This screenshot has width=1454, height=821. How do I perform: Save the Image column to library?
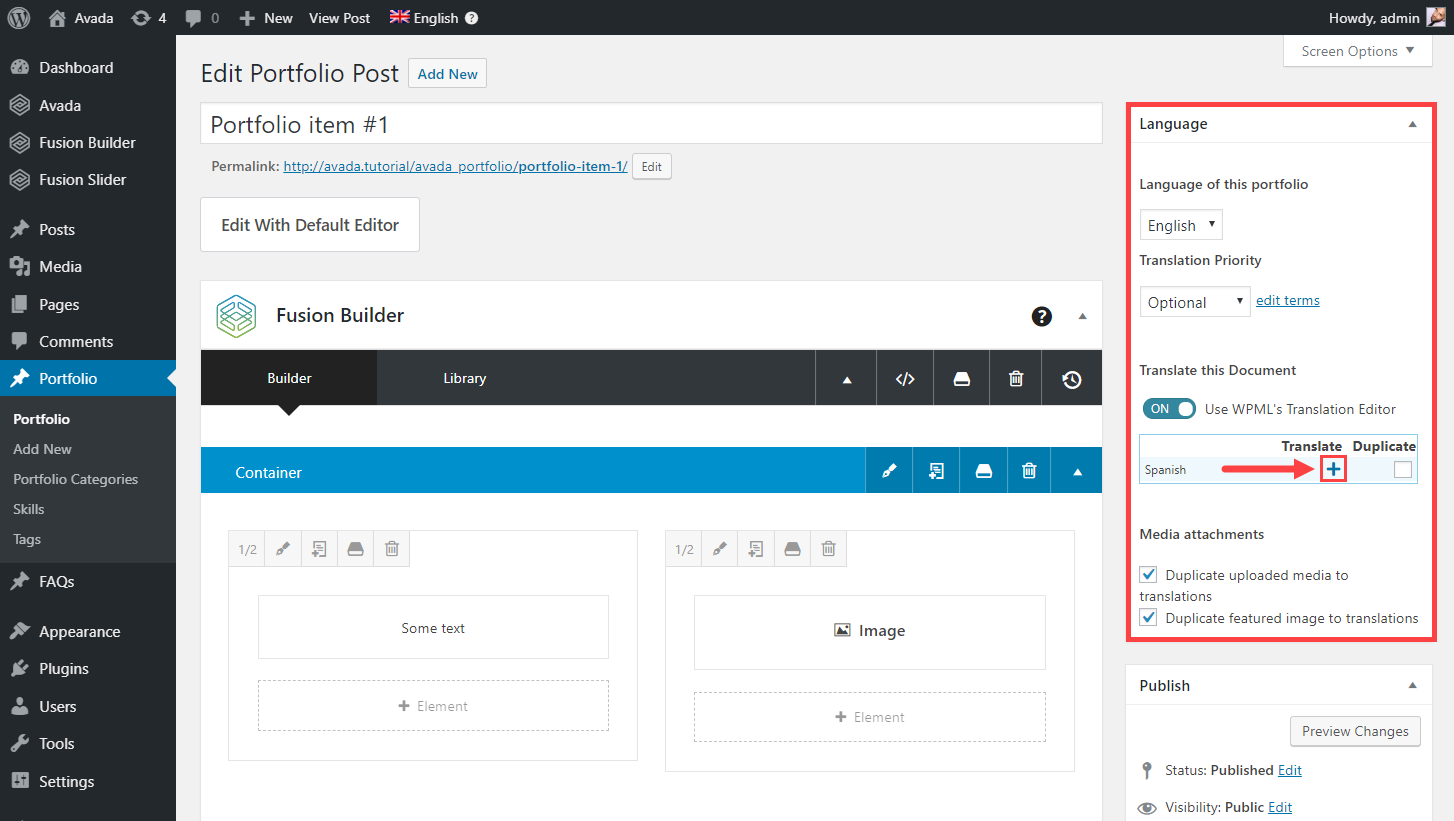point(791,549)
